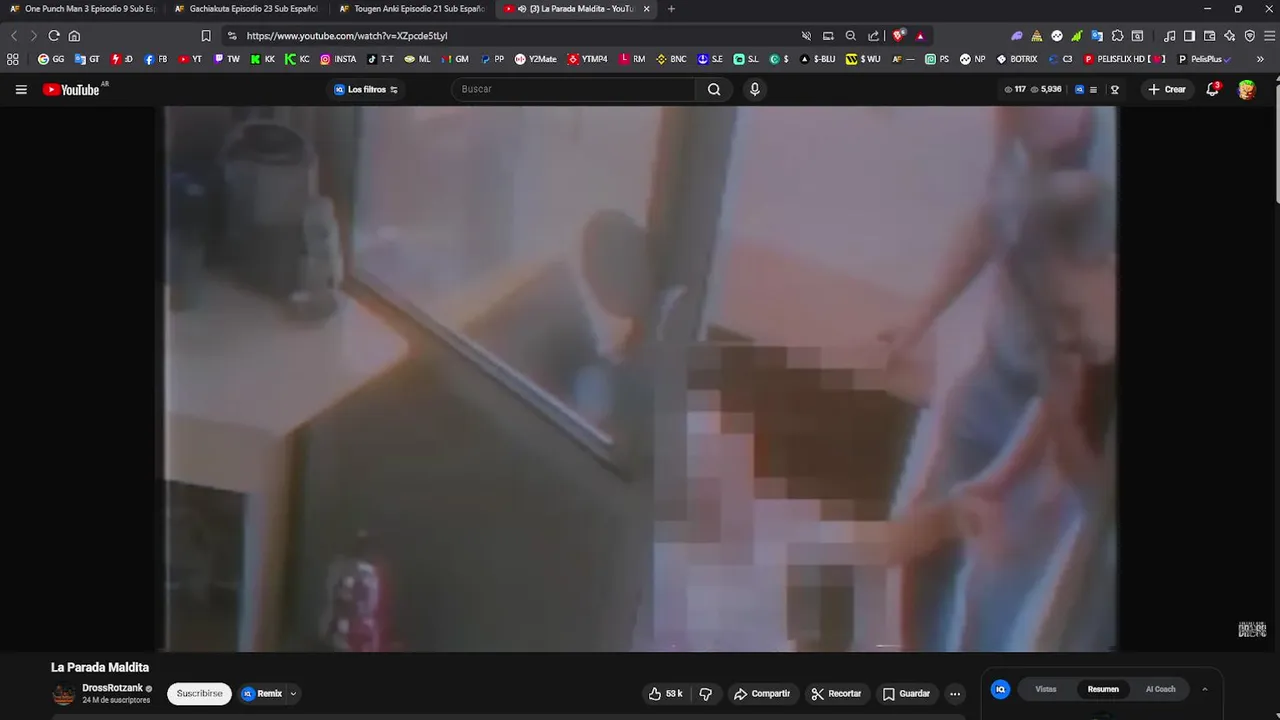Dislike the video
1280x720 pixels.
click(x=706, y=693)
